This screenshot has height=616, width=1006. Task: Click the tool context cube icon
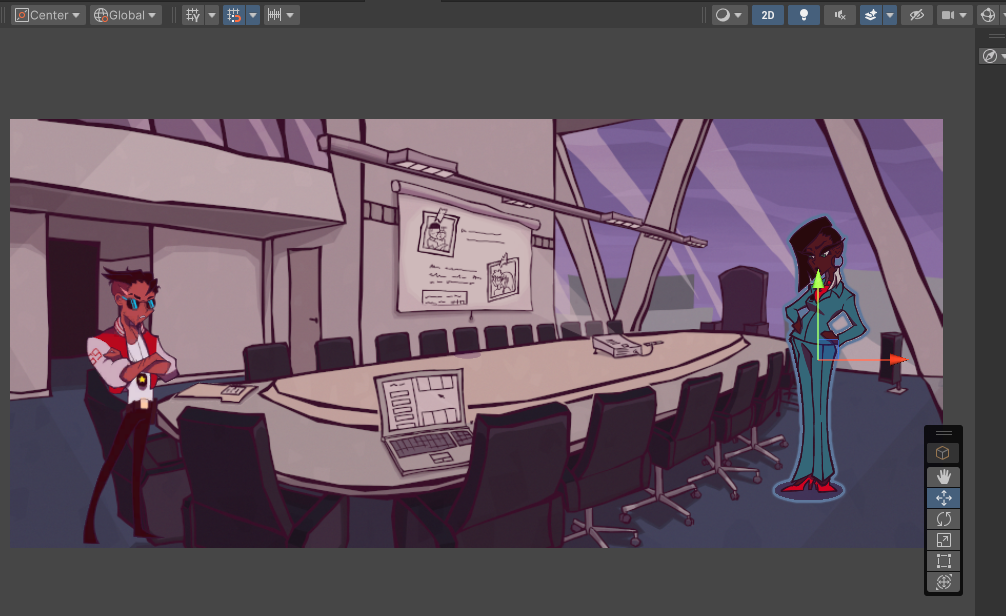point(942,453)
